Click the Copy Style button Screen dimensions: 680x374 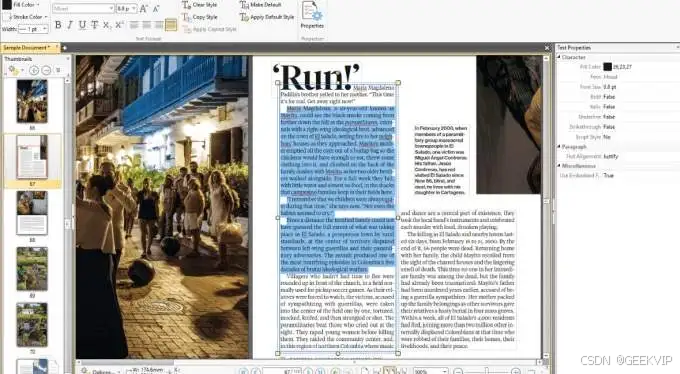[200, 17]
